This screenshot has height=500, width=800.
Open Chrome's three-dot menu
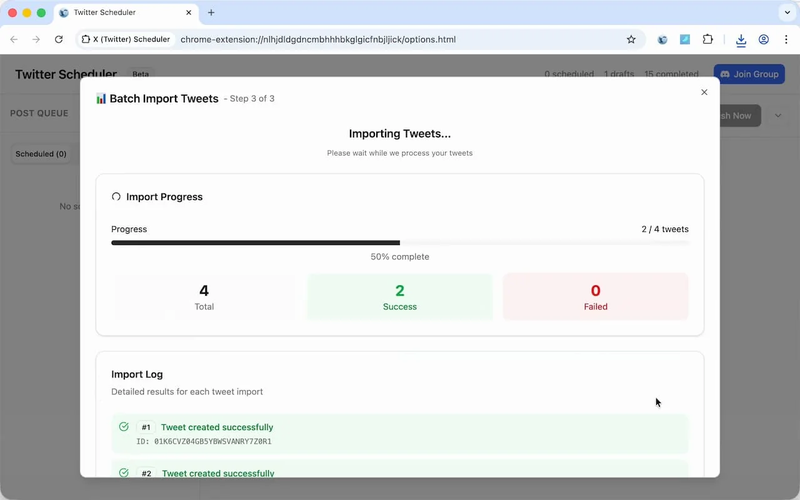(787, 40)
